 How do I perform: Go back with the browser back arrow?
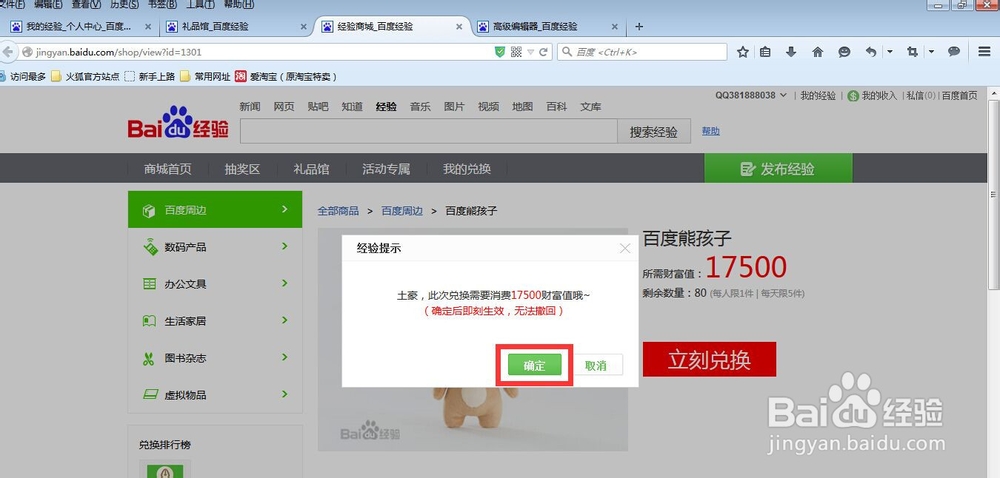[6, 52]
